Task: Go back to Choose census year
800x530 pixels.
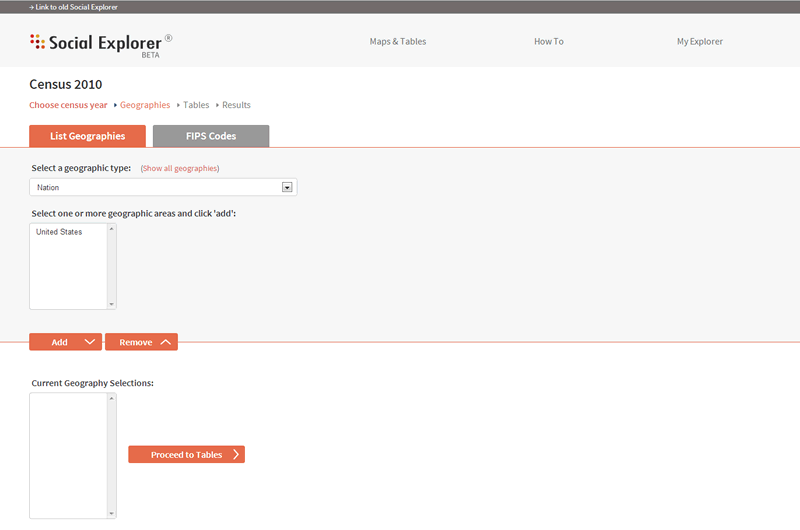Action: point(68,105)
